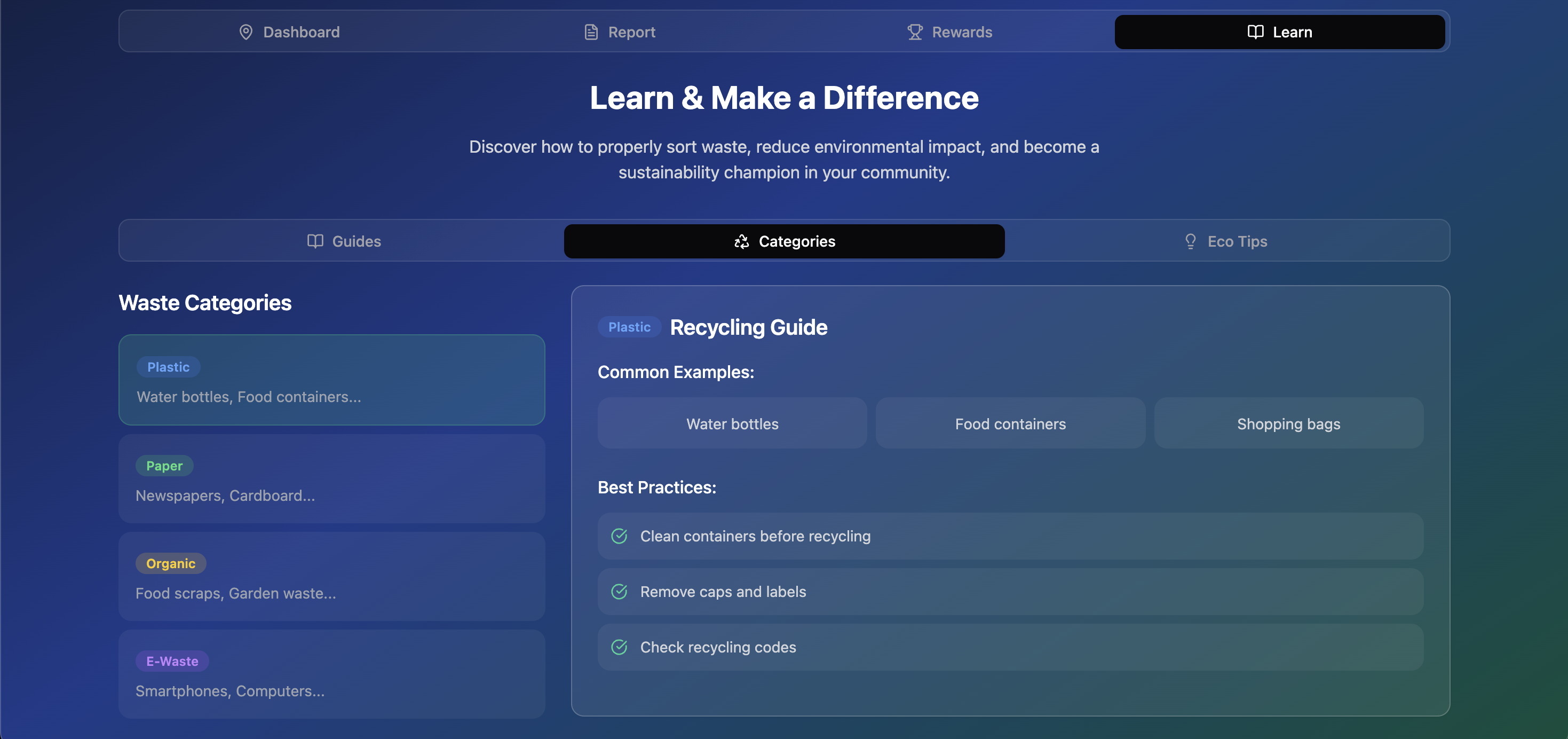This screenshot has height=739, width=1568.
Task: Switch to the Eco Tips tab
Action: 1226,241
